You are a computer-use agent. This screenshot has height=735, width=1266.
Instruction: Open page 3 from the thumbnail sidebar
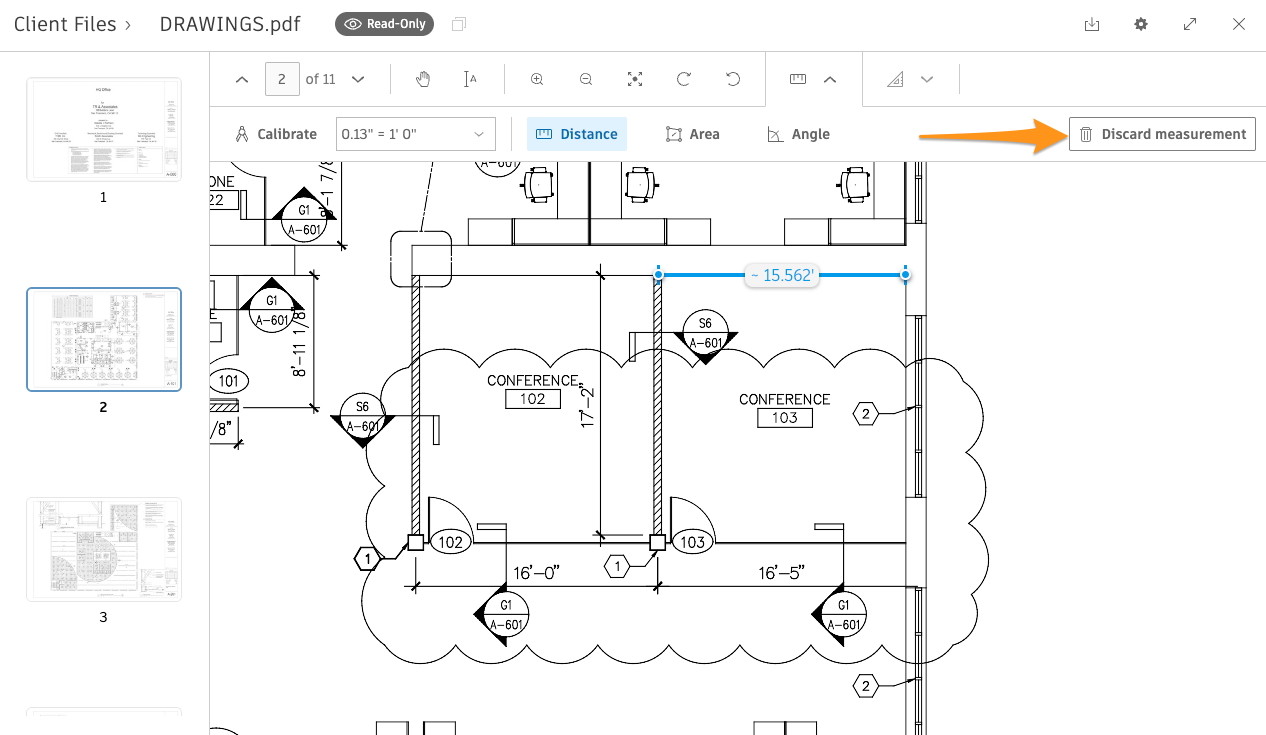tap(103, 548)
